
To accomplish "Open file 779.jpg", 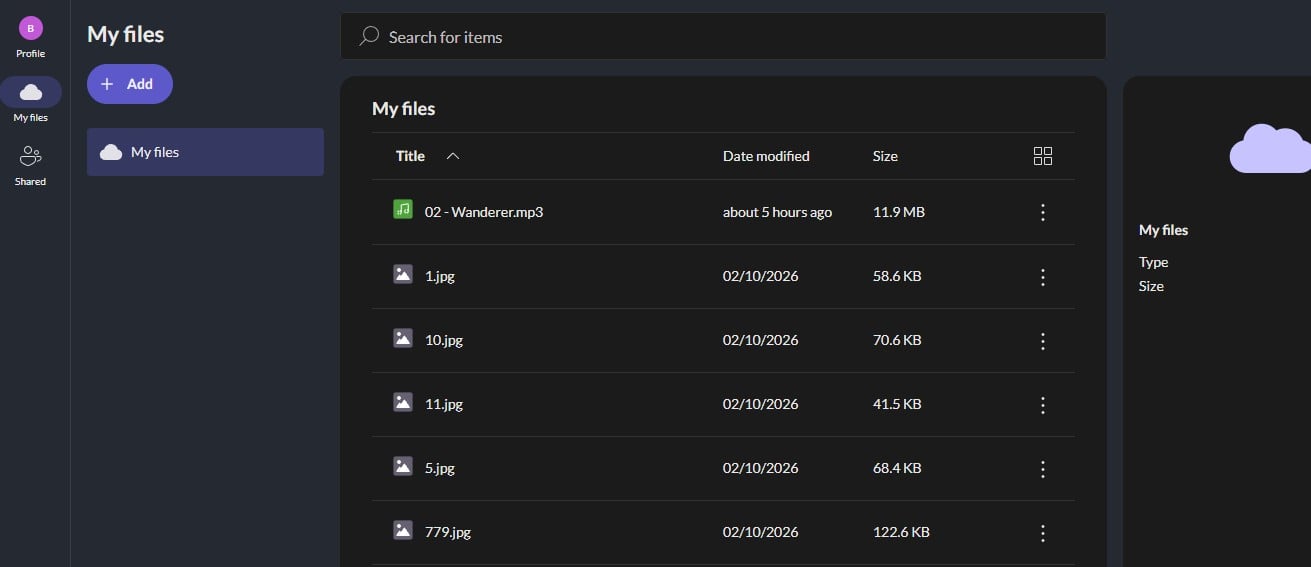I will (448, 532).
